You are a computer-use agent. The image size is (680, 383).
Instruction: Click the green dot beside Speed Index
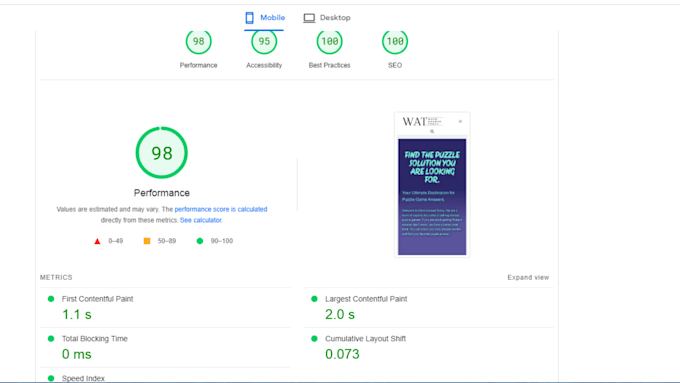pyautogui.click(x=51, y=378)
